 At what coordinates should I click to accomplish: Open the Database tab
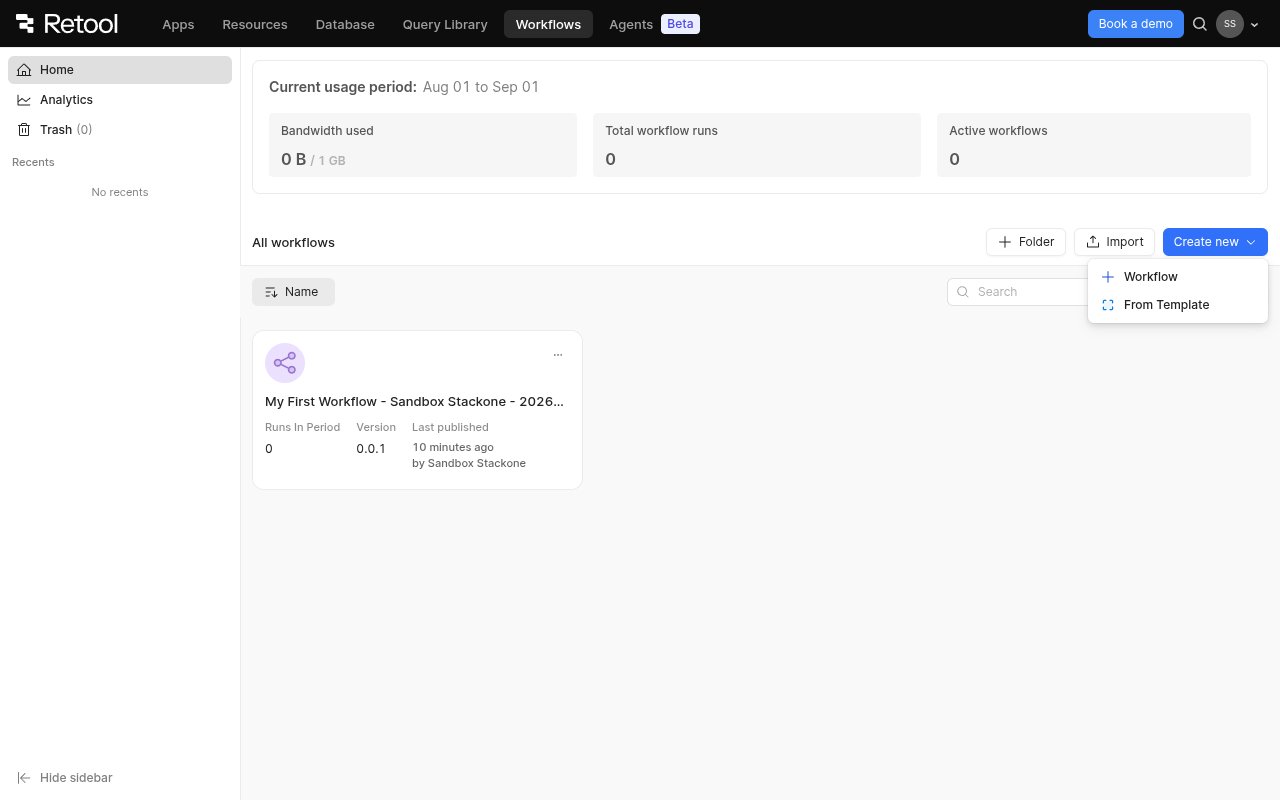click(x=345, y=24)
